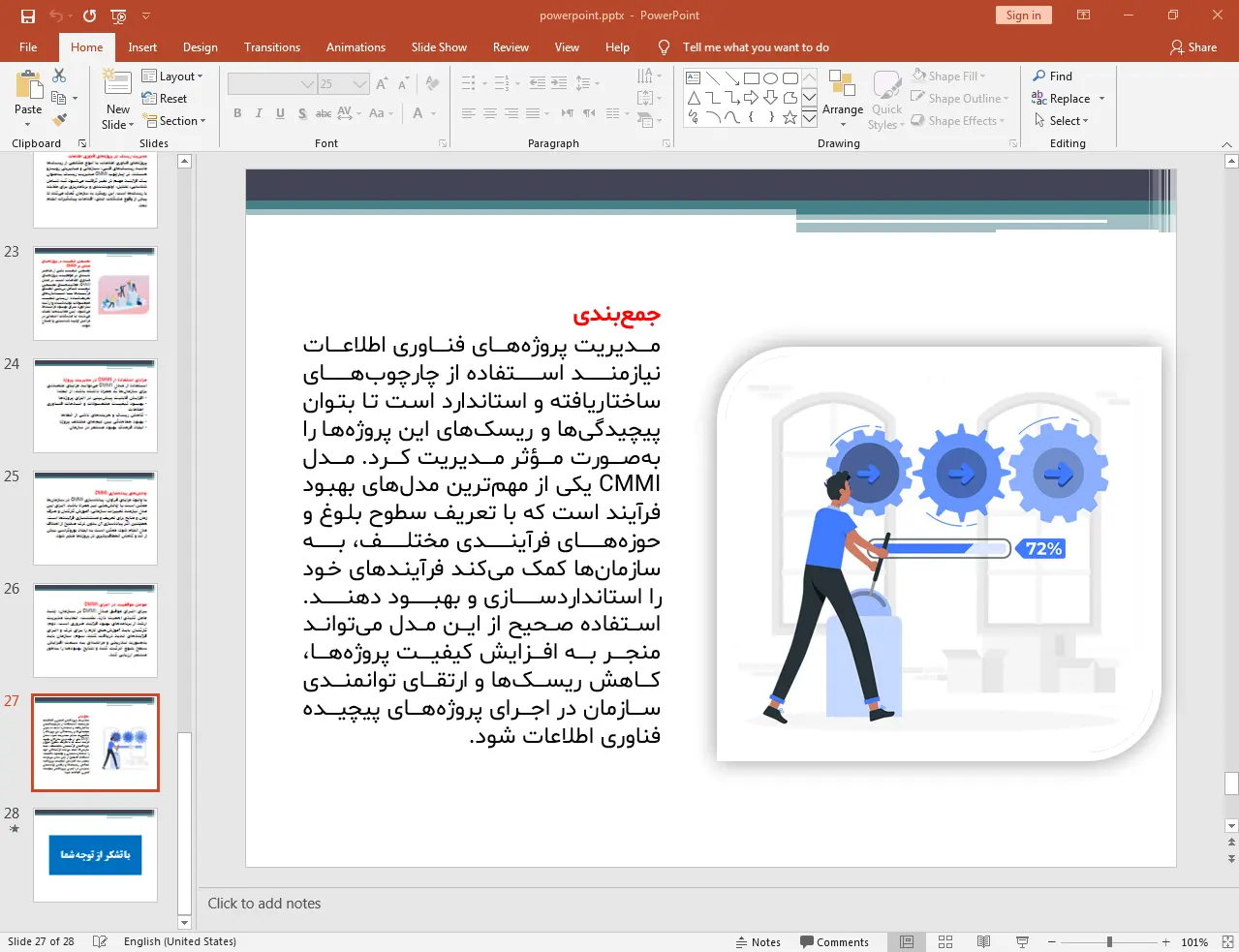Toggle Underline formatting
Image resolution: width=1239 pixels, height=952 pixels.
(x=280, y=113)
